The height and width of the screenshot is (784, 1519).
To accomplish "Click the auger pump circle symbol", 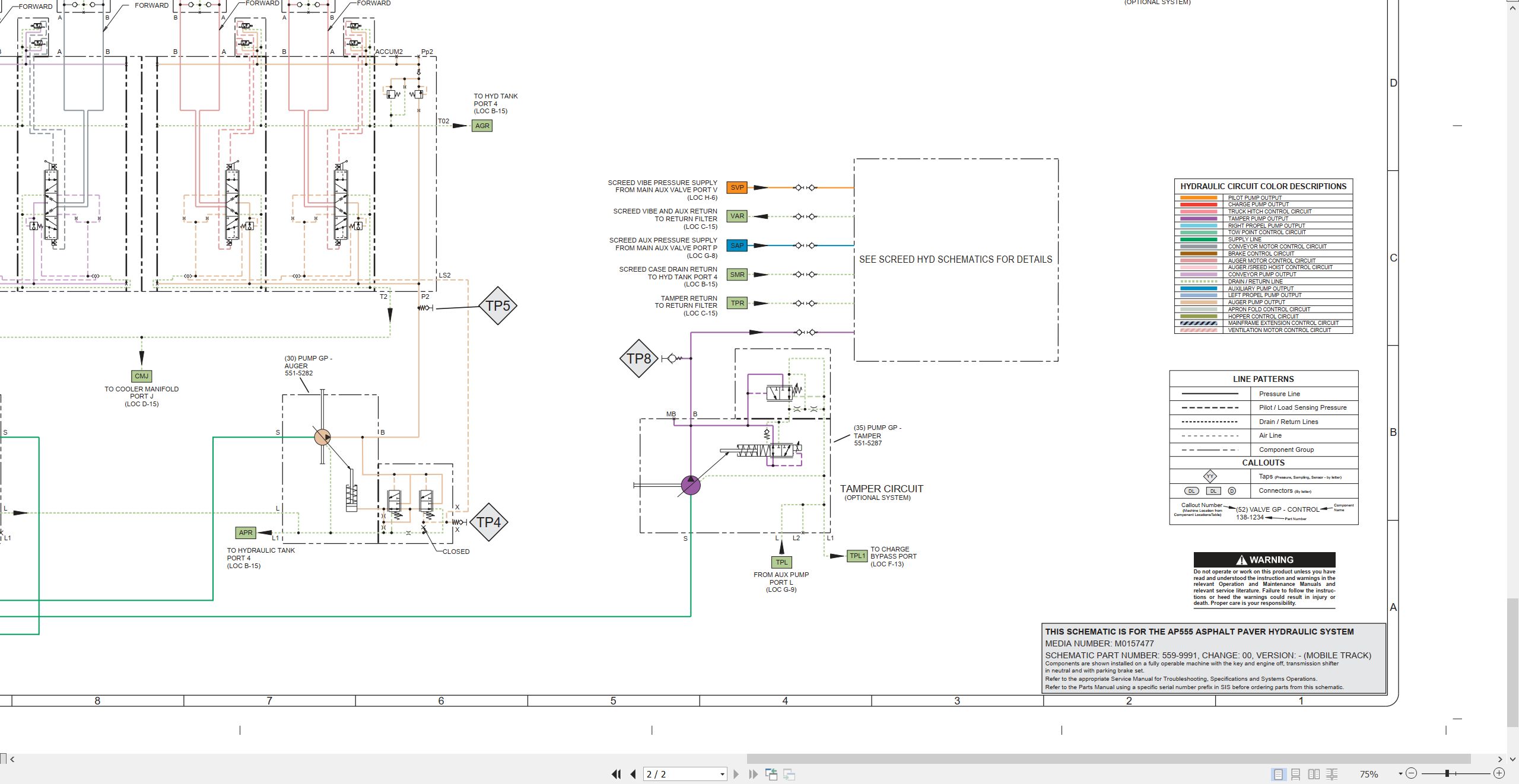I will (322, 438).
